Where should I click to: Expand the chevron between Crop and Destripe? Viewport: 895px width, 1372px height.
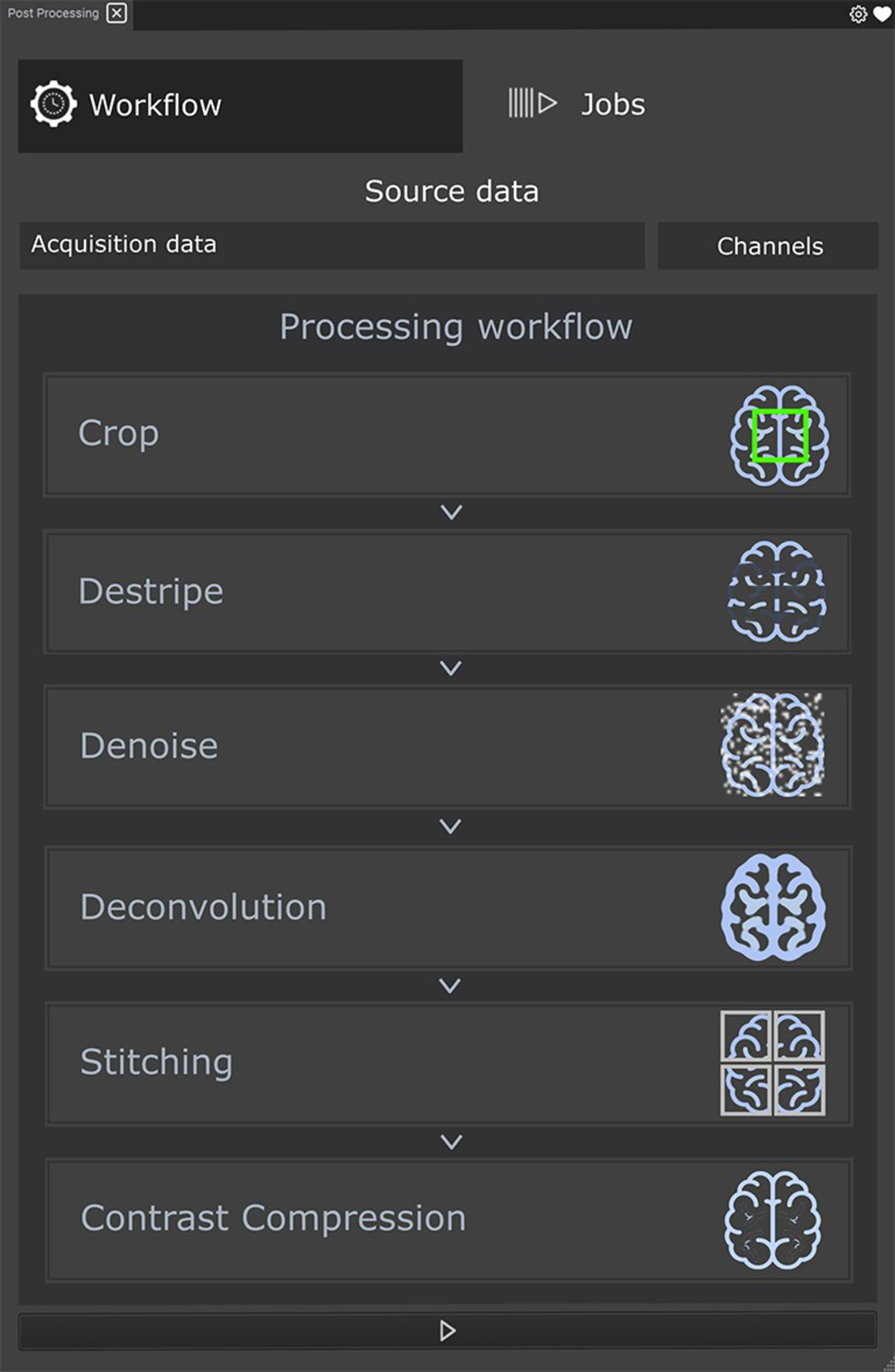[450, 512]
